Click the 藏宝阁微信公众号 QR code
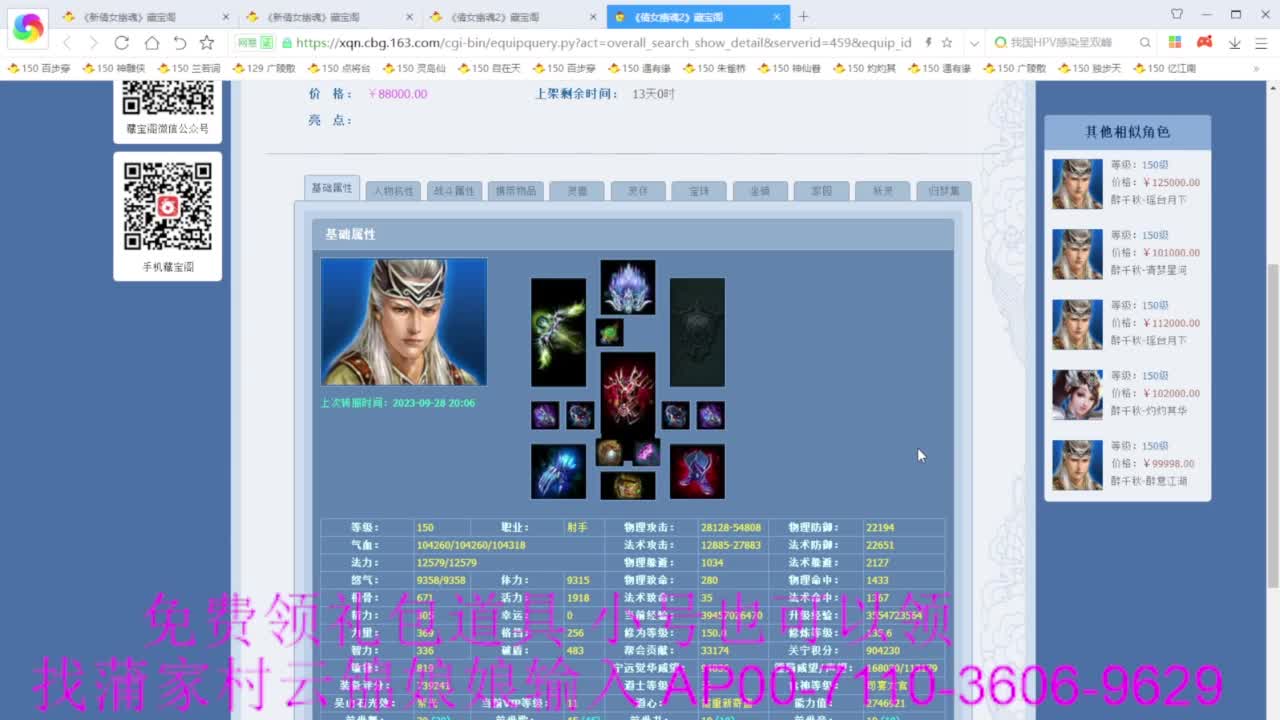 (x=168, y=98)
